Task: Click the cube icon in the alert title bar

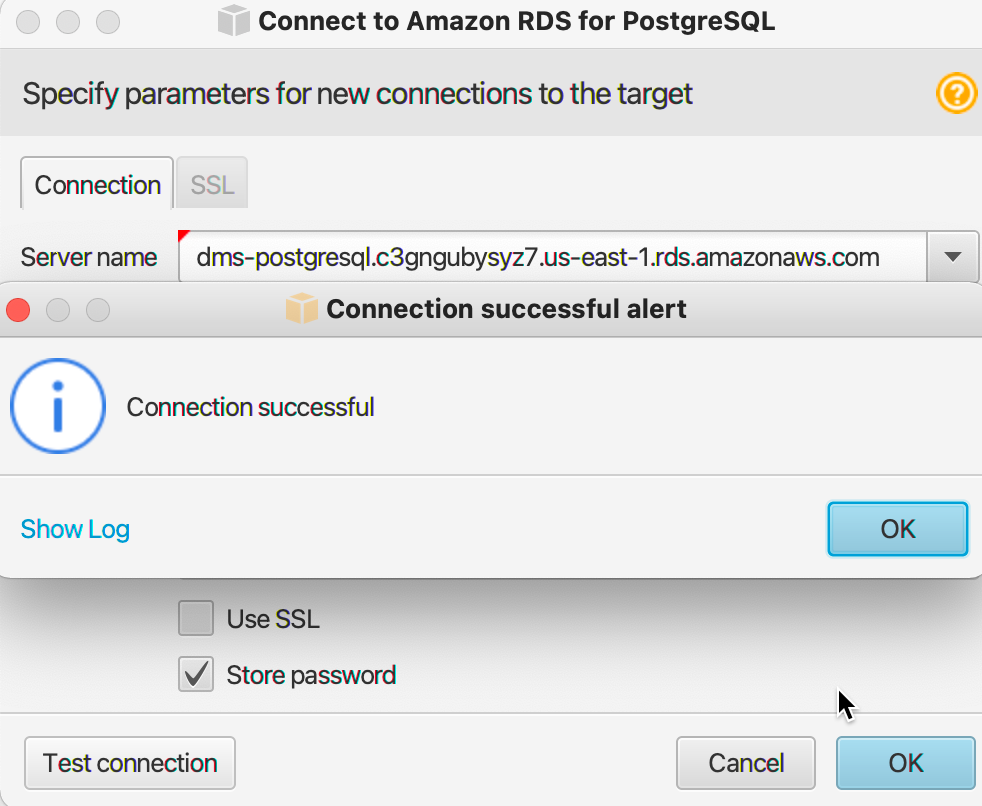Action: point(301,309)
